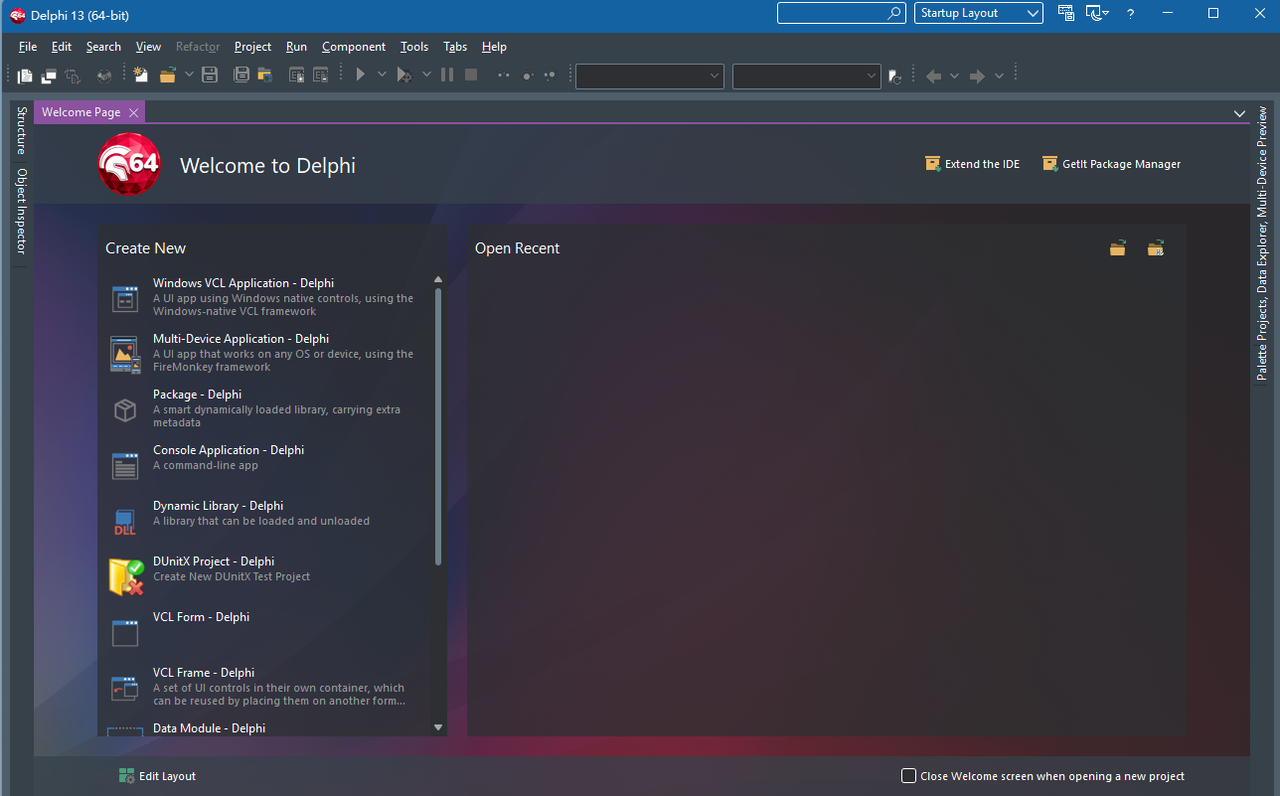1280x796 pixels.
Task: Click the Back navigation arrow
Action: (x=934, y=76)
